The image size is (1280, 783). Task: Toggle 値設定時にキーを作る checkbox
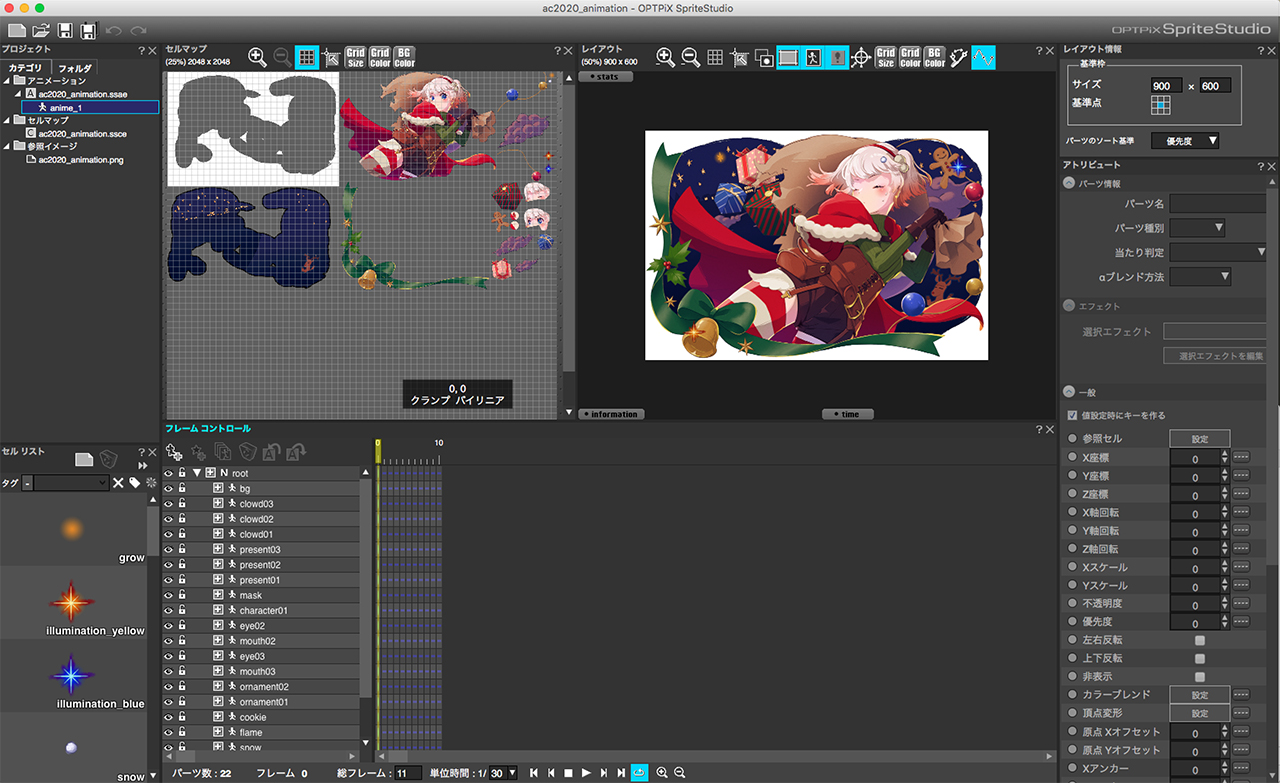(x=1073, y=415)
